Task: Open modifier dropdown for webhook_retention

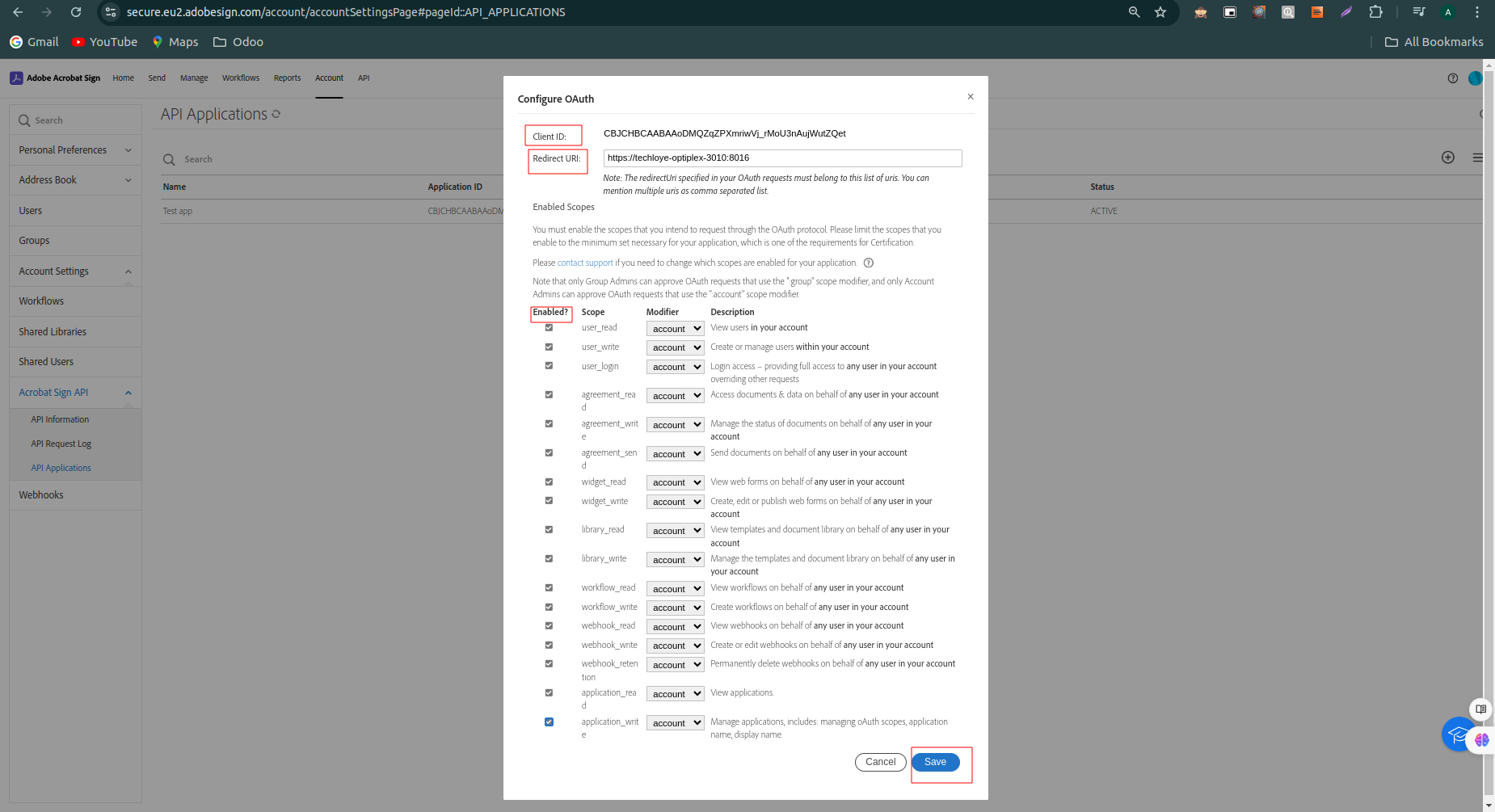Action: [x=675, y=665]
